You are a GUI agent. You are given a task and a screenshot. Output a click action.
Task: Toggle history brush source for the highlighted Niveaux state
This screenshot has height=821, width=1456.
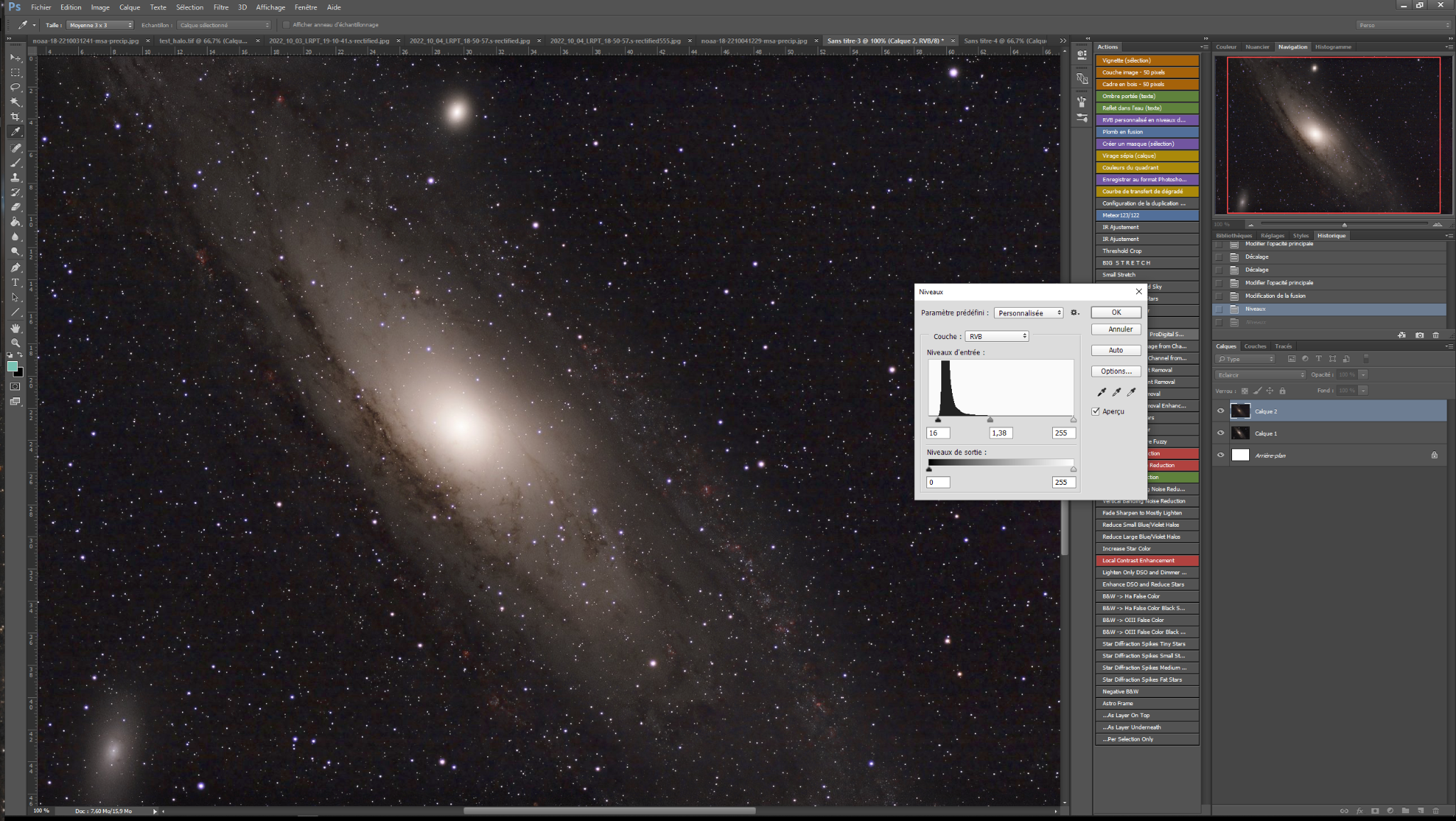coord(1219,309)
